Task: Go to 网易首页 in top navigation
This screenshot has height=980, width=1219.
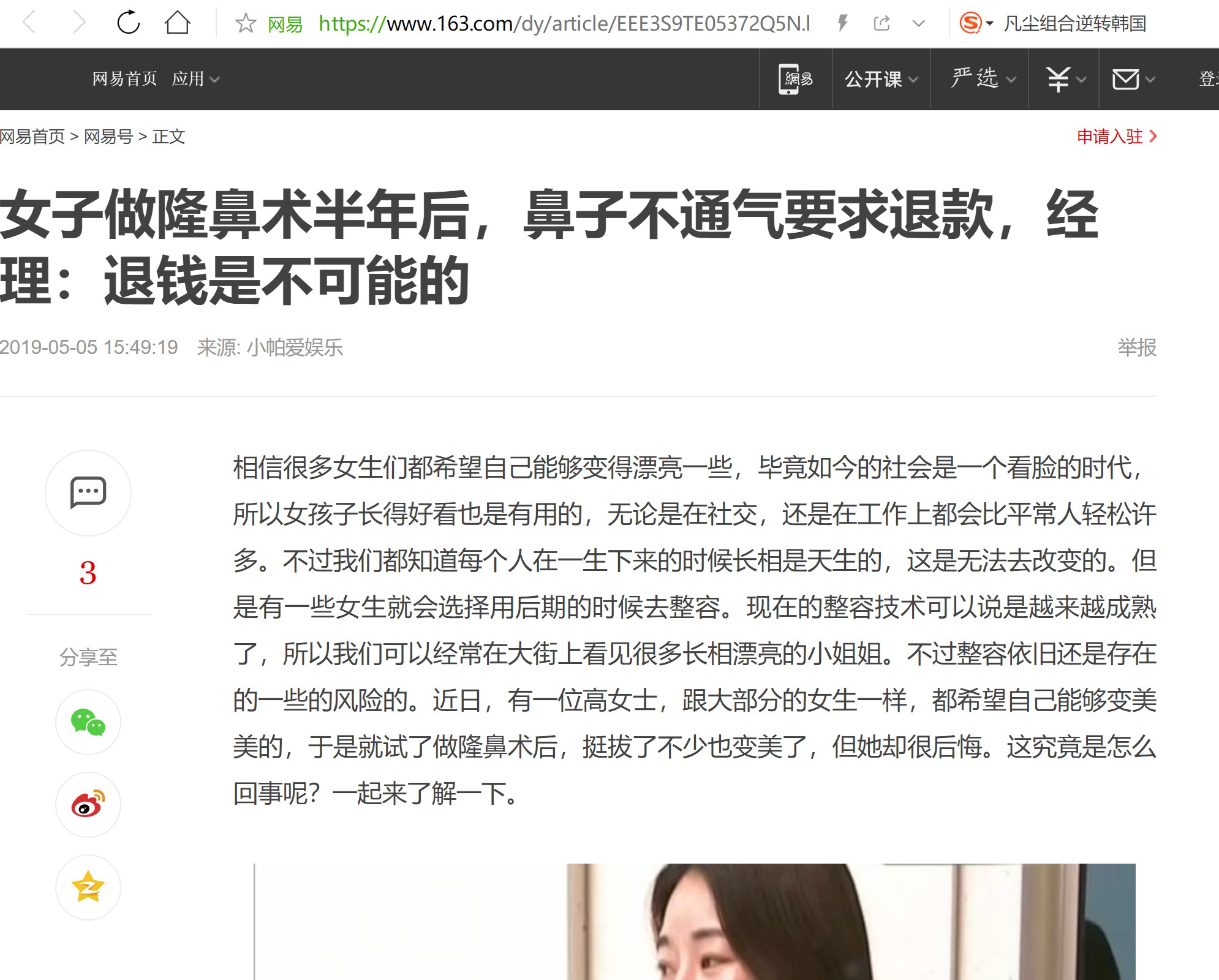Action: [x=124, y=79]
